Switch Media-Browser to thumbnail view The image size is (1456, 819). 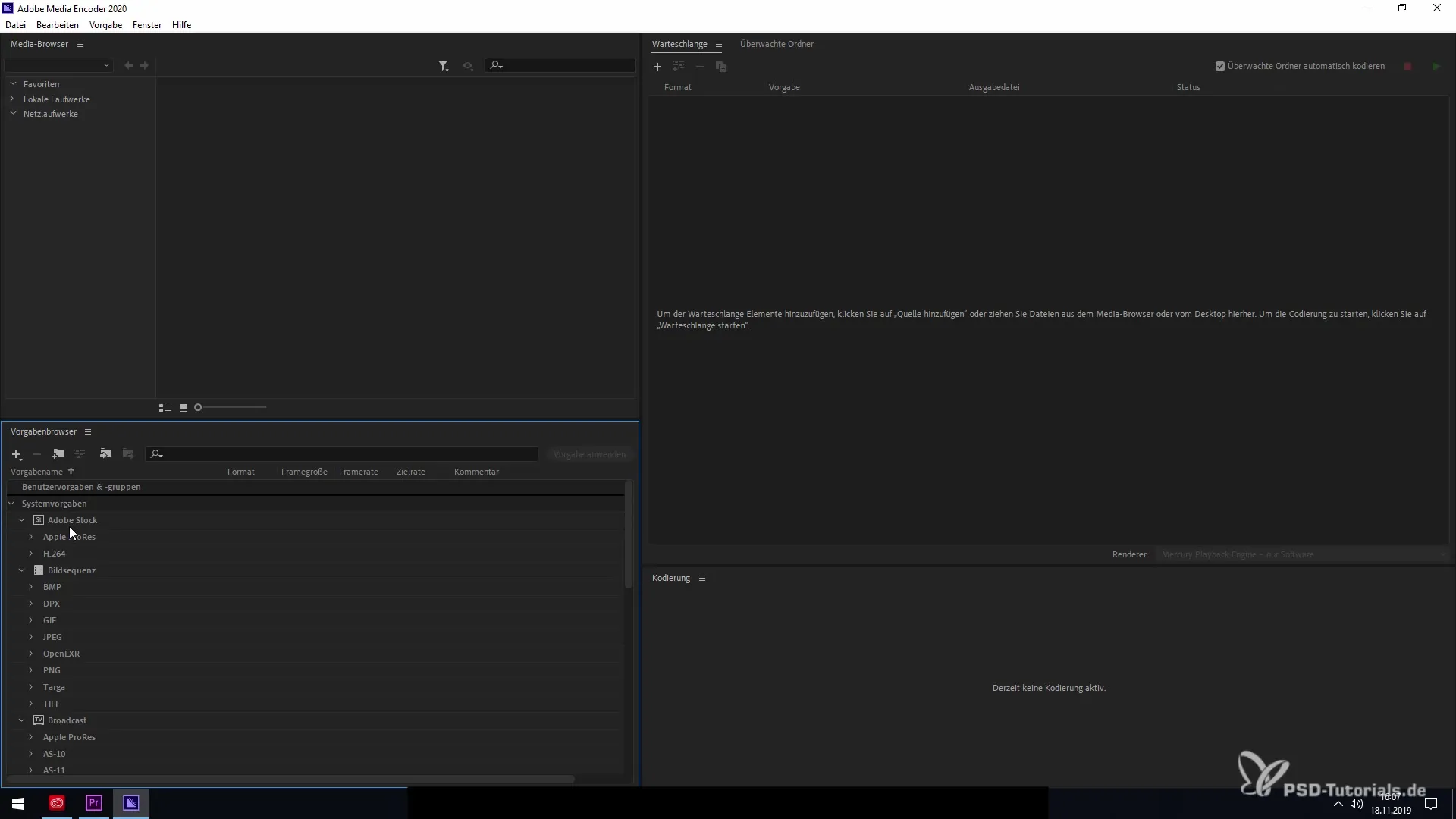[x=184, y=408]
